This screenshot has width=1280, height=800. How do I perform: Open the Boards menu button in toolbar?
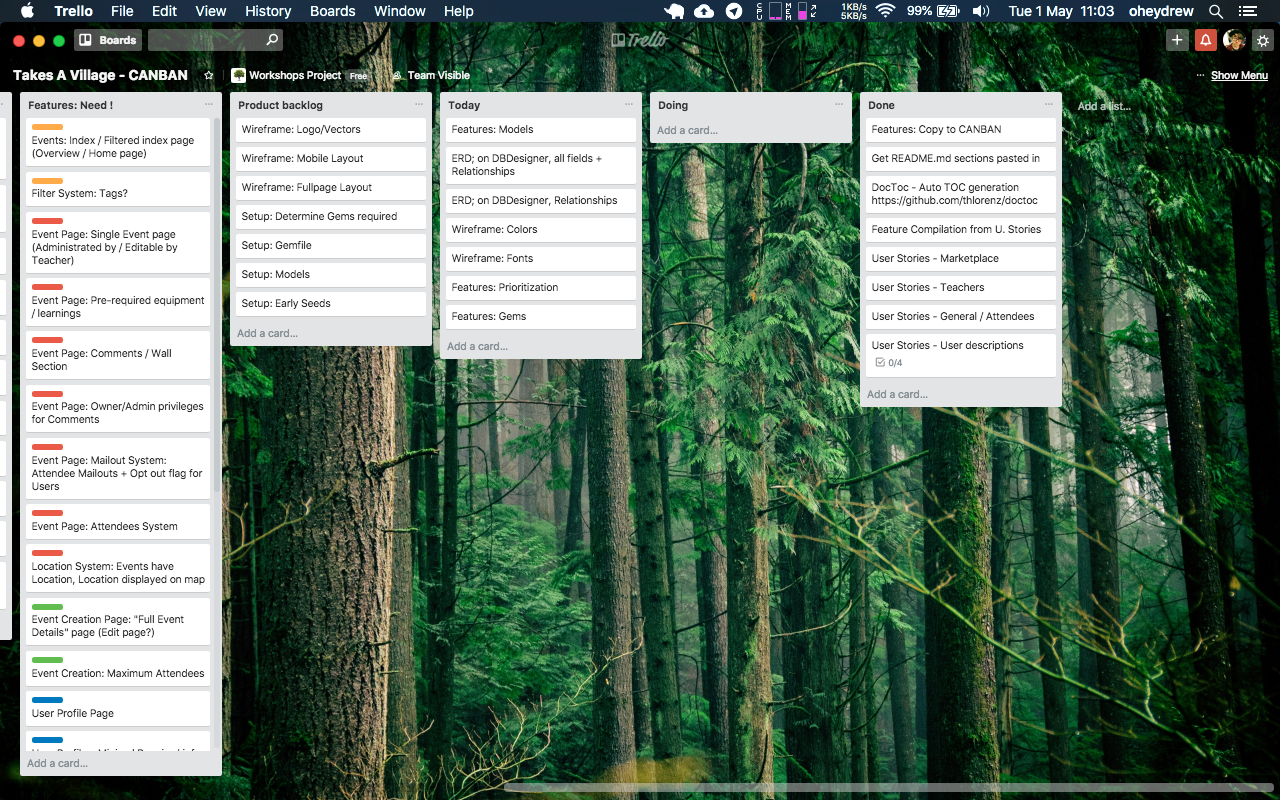tap(108, 40)
